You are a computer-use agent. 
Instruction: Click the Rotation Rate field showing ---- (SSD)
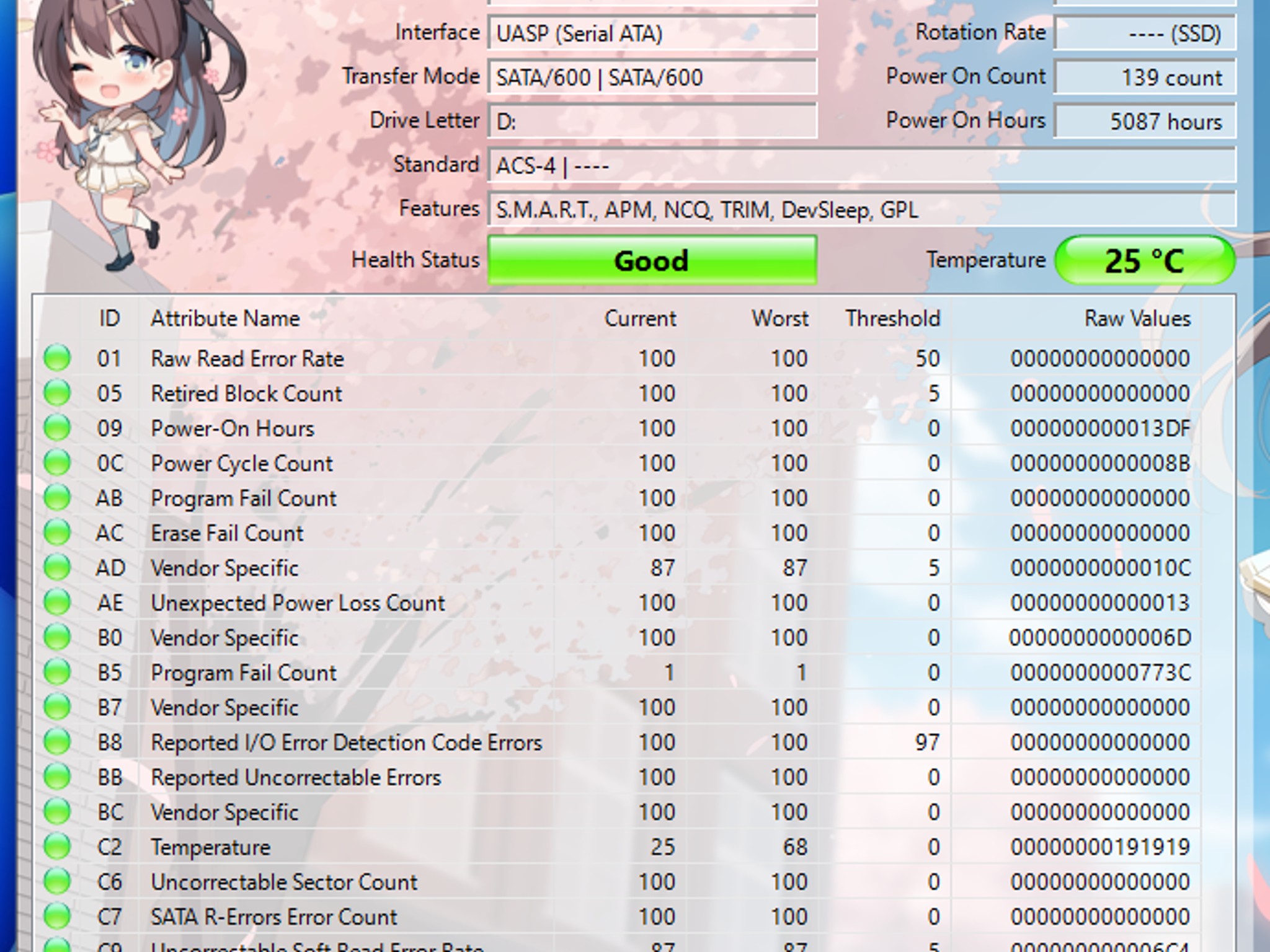(x=1145, y=33)
